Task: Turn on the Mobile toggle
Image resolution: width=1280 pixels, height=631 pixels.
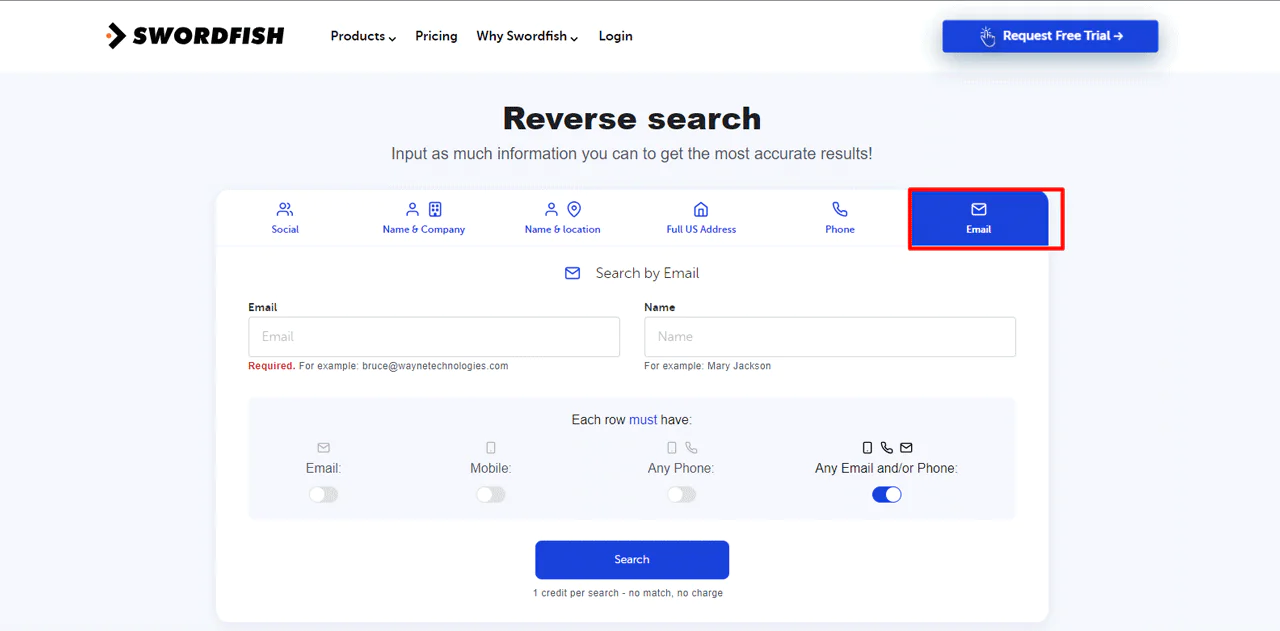Action: 490,495
